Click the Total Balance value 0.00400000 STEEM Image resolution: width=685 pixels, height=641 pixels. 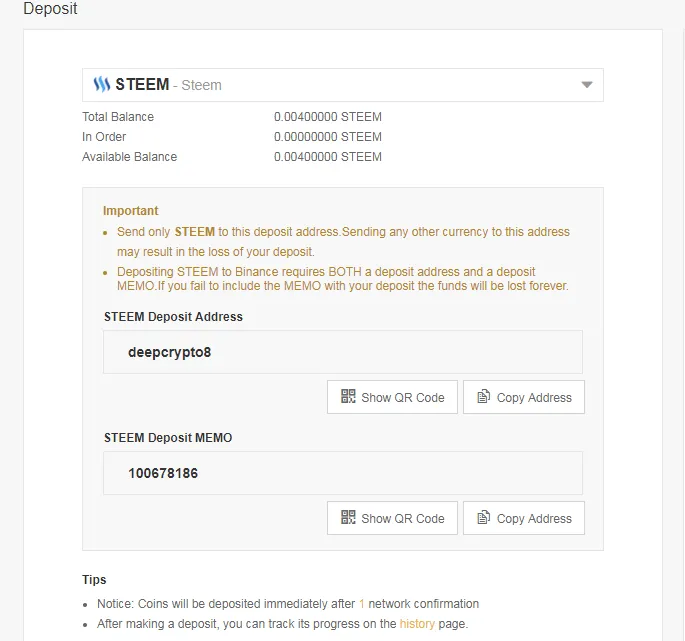pyautogui.click(x=328, y=117)
